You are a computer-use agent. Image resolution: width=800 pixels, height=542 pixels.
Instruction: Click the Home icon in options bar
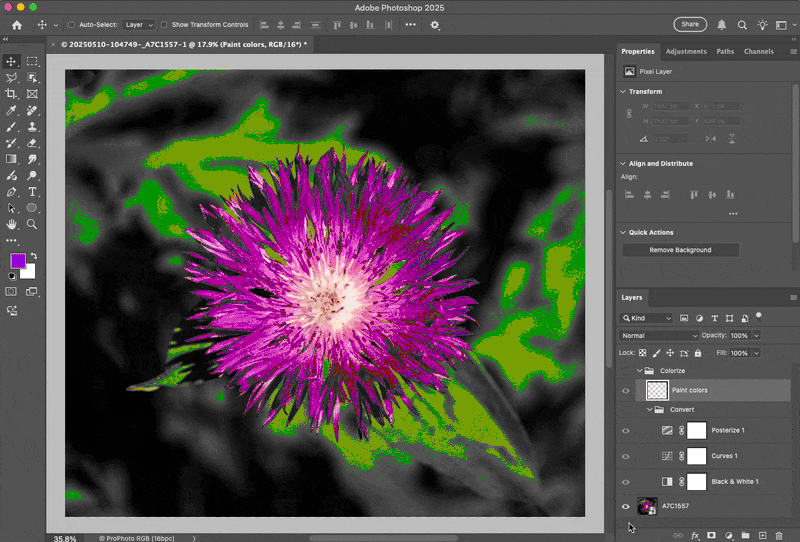pos(16,24)
